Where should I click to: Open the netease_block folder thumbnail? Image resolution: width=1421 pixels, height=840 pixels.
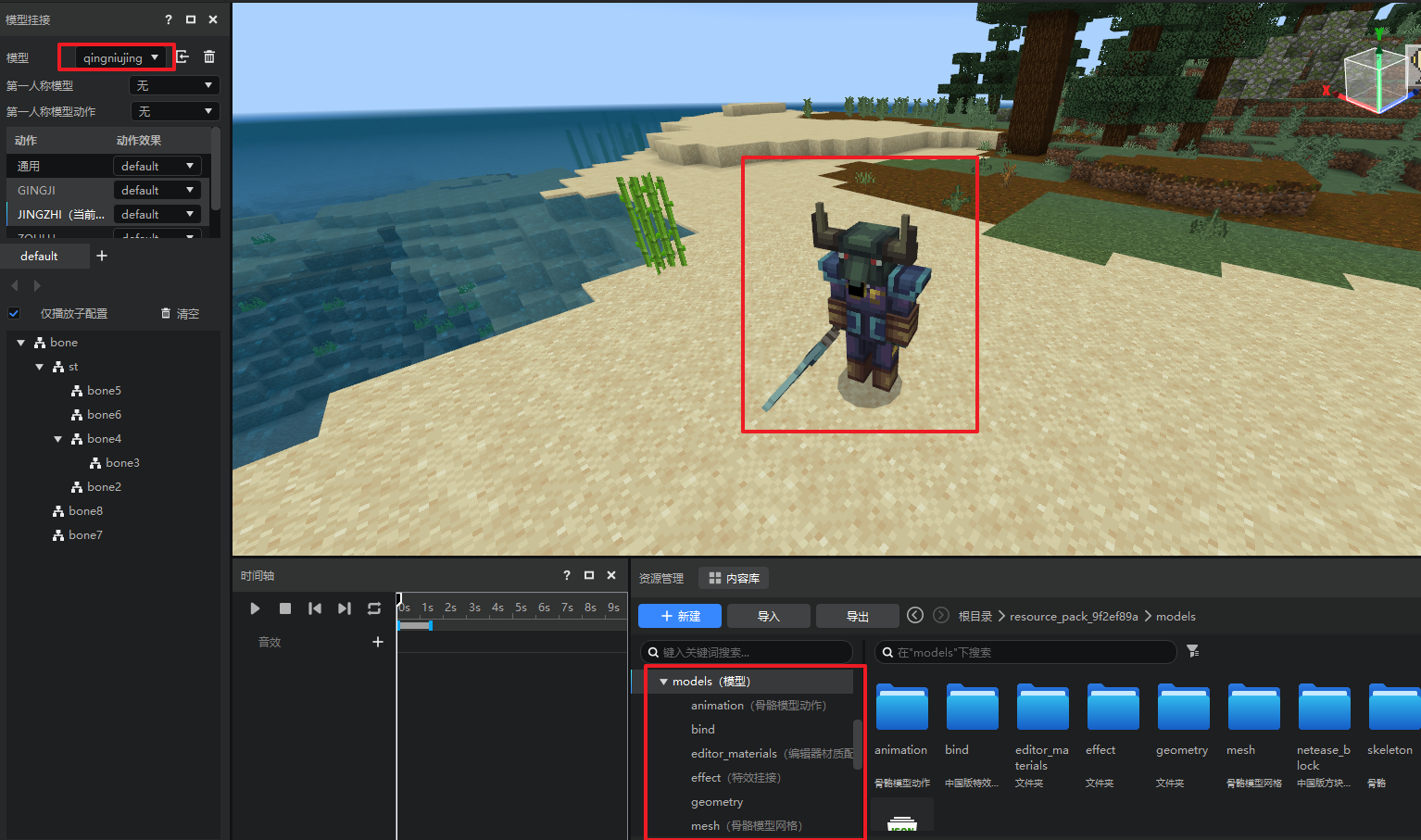[x=1324, y=708]
